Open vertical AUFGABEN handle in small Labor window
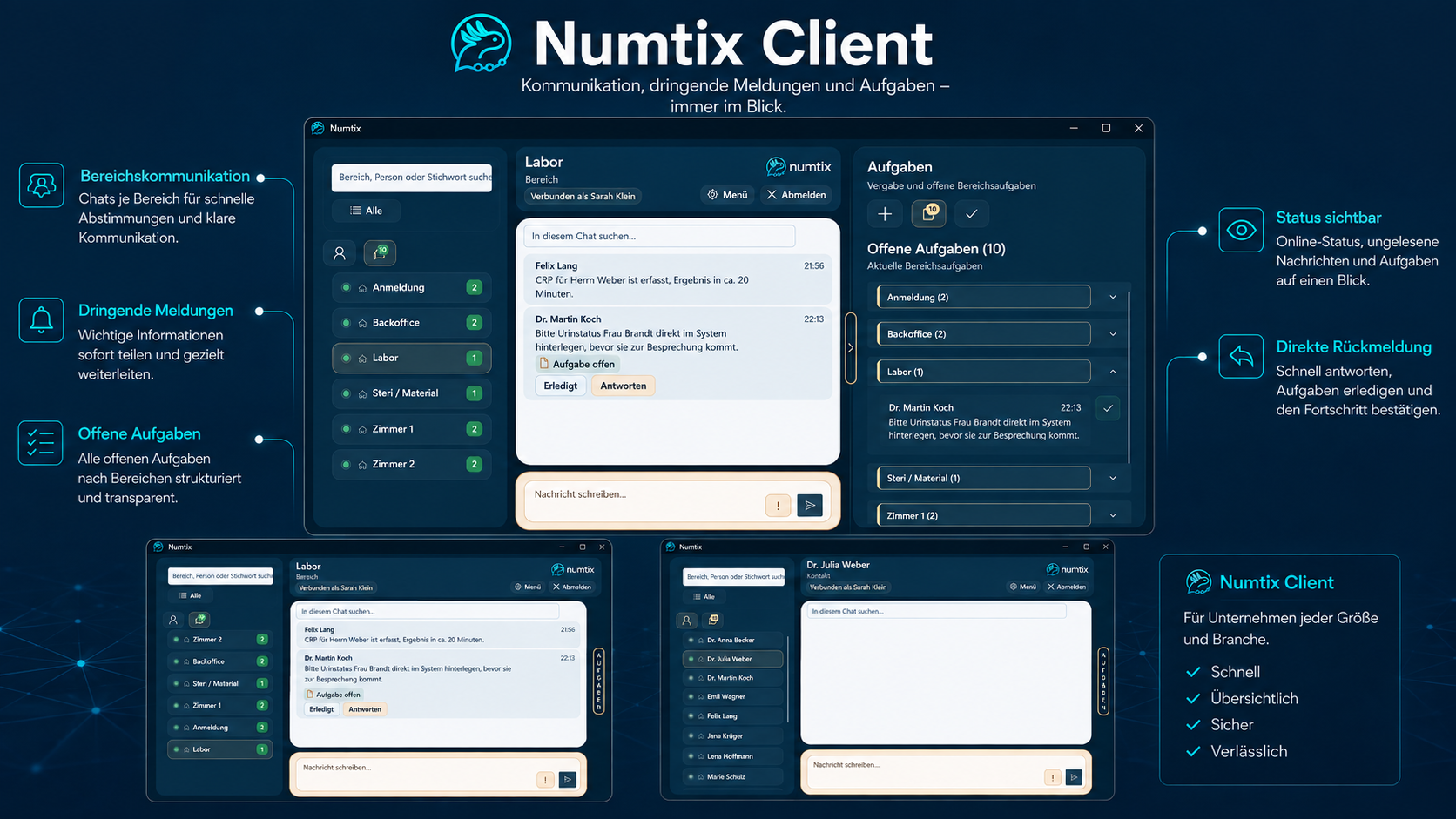Image resolution: width=1456 pixels, height=819 pixels. click(x=598, y=681)
